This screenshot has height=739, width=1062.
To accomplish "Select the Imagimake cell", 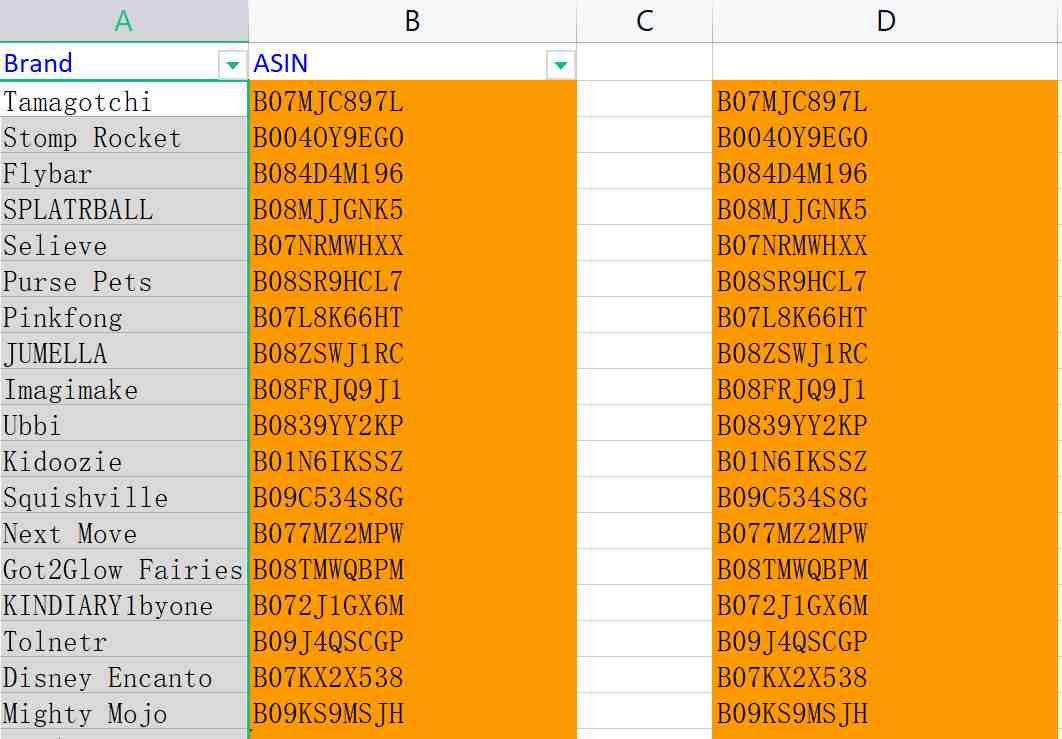I will 124,389.
